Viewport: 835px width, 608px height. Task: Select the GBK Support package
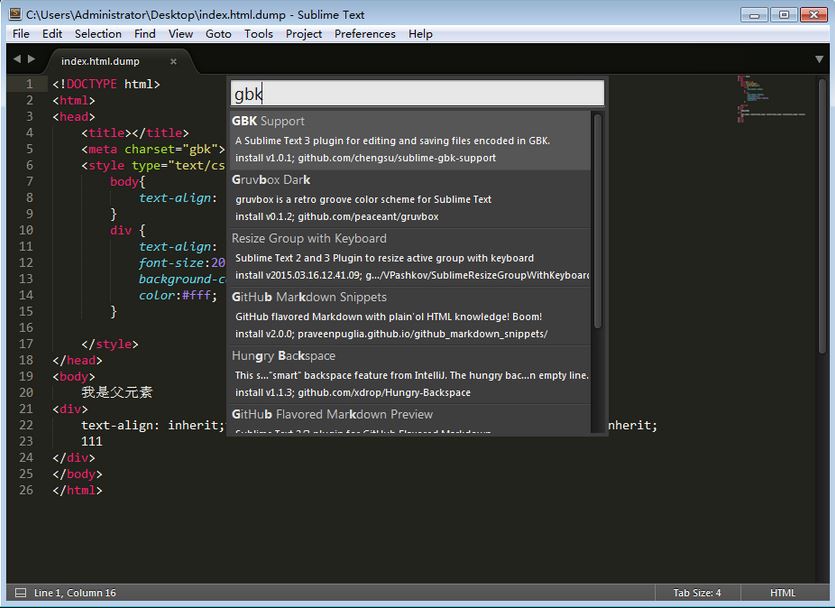410,140
